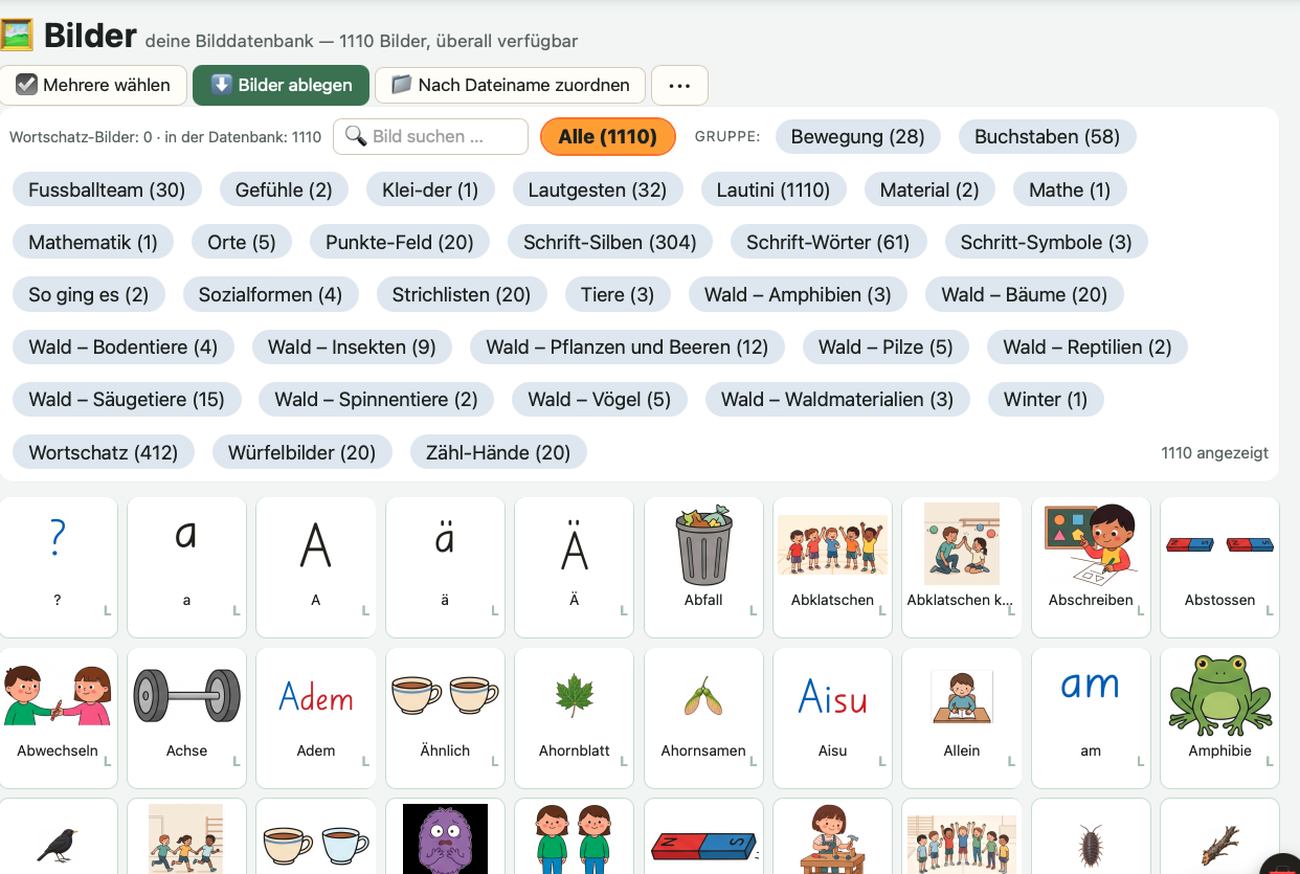Filter by Wald – Säugetiere (15)

127,399
